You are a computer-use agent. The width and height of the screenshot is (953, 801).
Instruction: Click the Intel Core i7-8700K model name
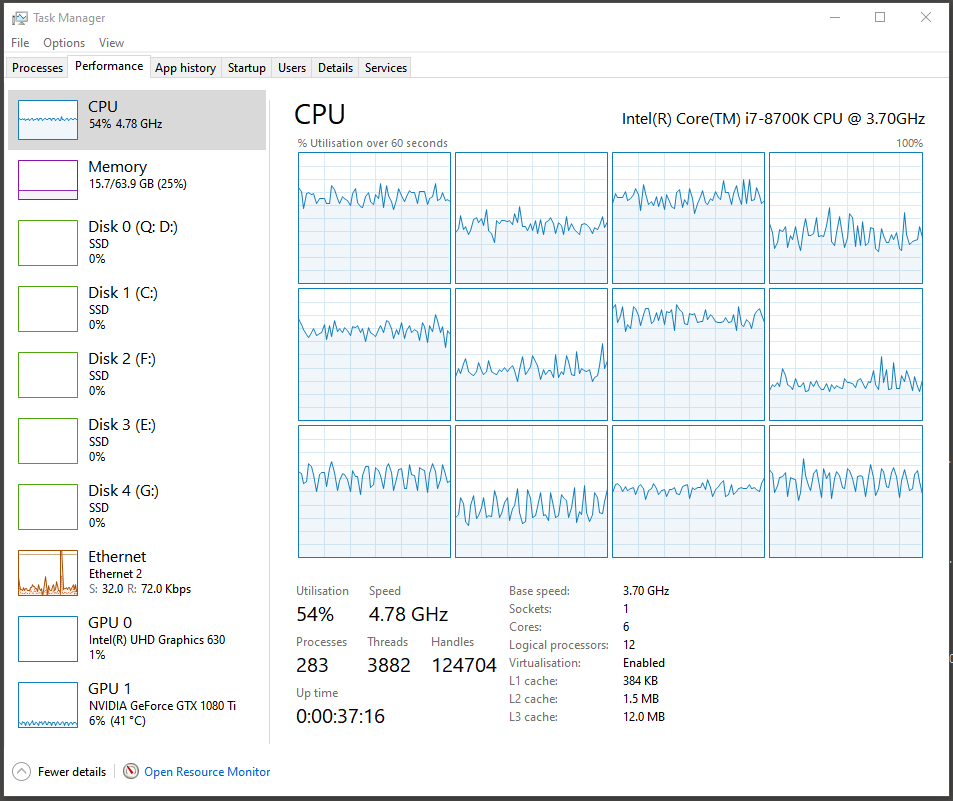(773, 119)
